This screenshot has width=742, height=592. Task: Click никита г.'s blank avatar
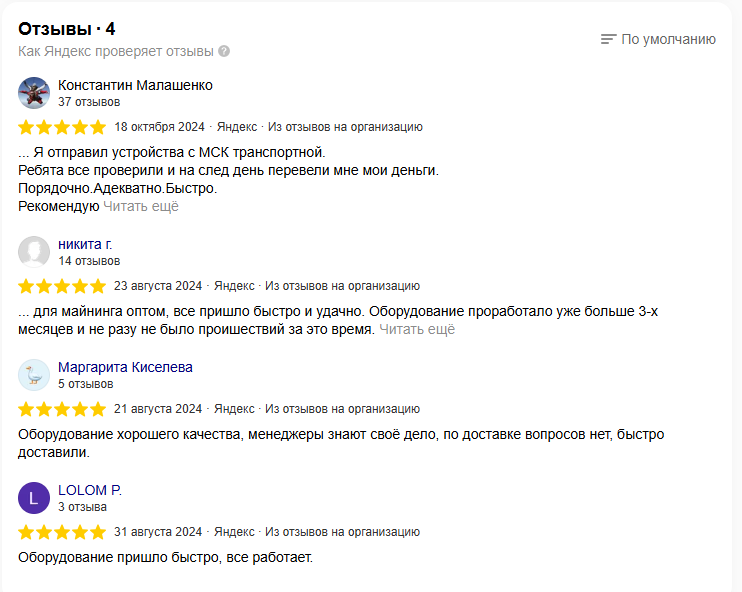point(34,252)
